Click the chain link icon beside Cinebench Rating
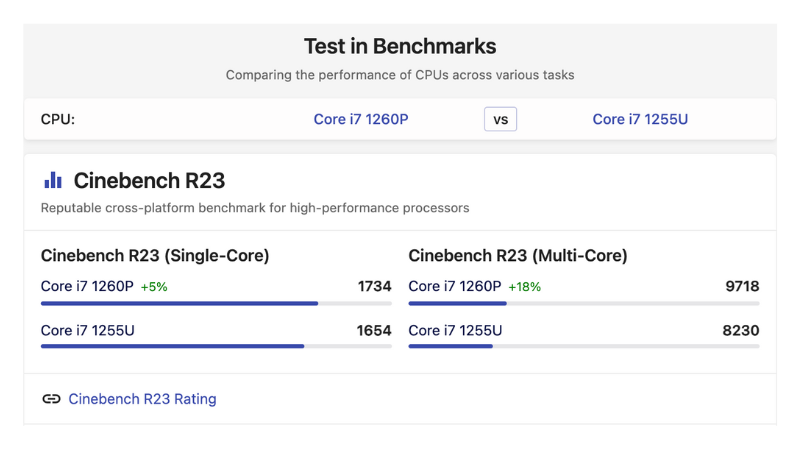The height and width of the screenshot is (450, 800). (51, 399)
